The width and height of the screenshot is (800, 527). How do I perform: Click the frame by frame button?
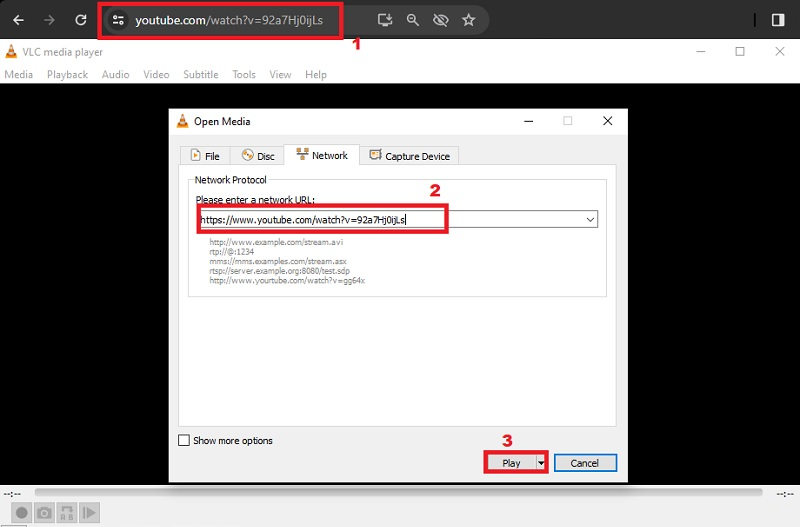coord(89,513)
